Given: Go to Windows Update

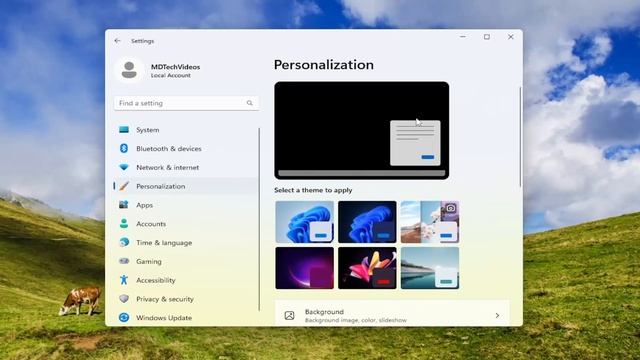Looking at the screenshot, I should tap(186, 318).
